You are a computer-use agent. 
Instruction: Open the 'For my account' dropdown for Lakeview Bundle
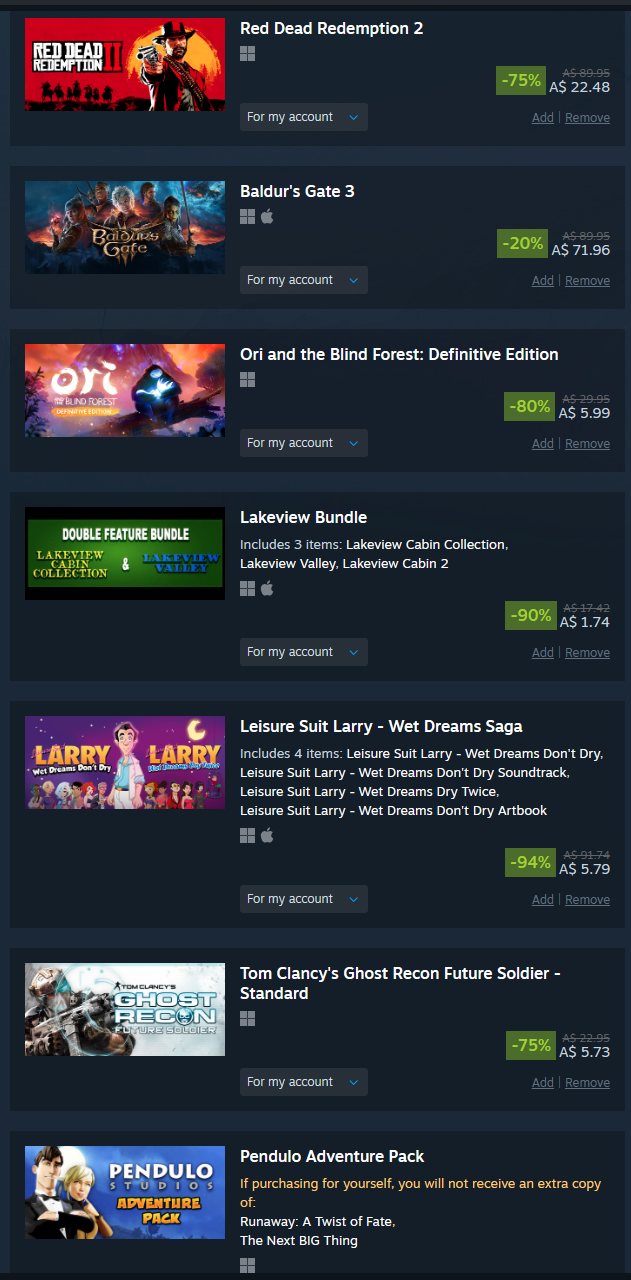pos(304,652)
